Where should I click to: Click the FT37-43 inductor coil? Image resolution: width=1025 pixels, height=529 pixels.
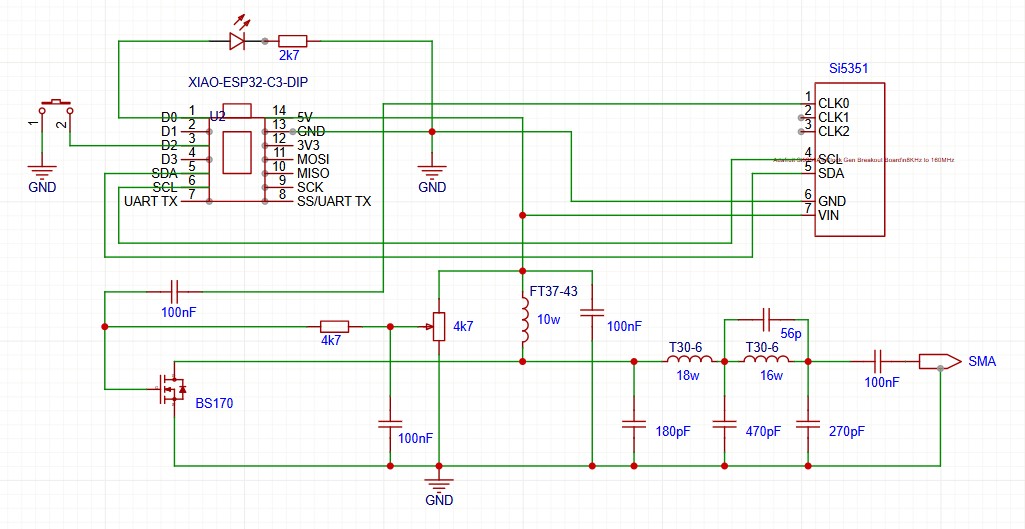pos(522,320)
